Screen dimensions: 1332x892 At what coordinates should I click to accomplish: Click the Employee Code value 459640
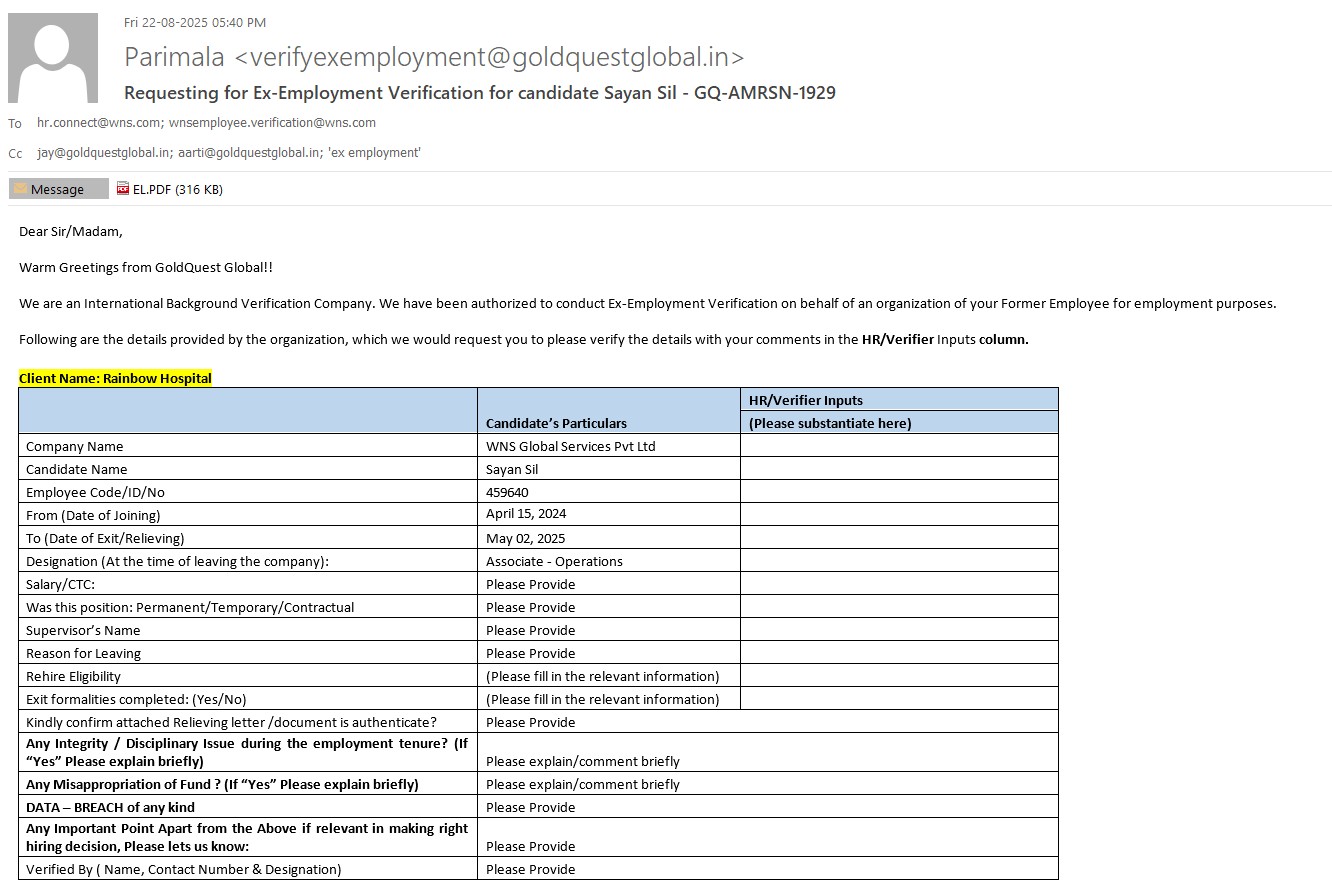point(507,492)
